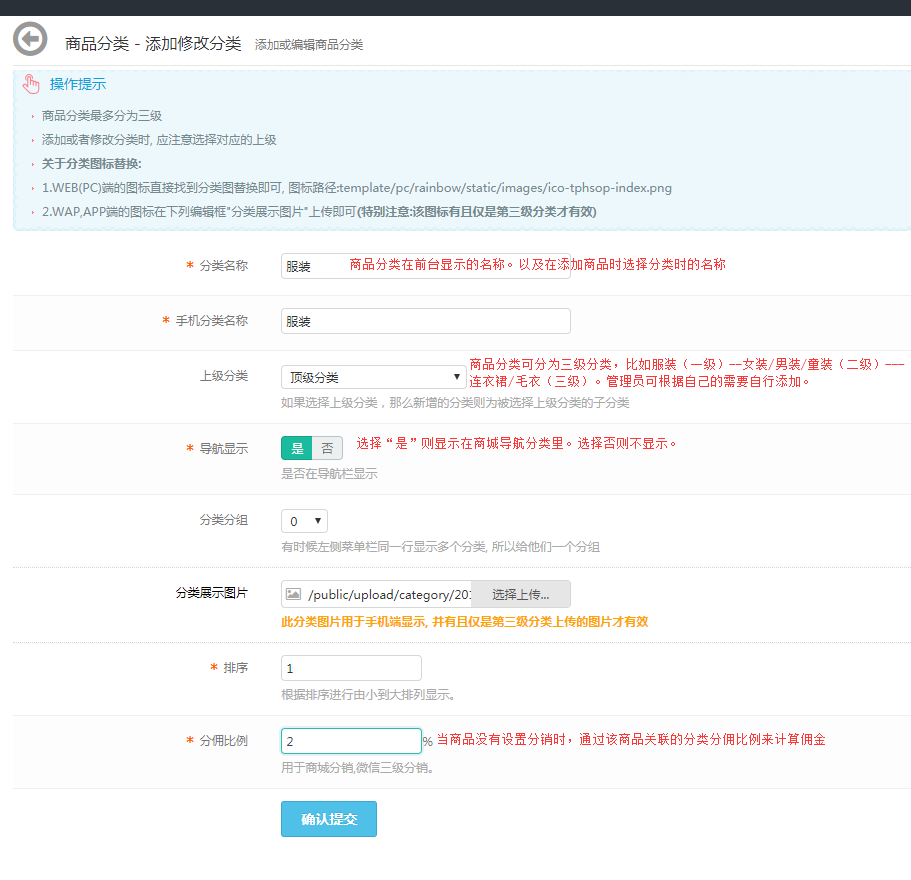Click into the 分类名称 input showing 服装
This screenshot has width=911, height=880.
308,267
